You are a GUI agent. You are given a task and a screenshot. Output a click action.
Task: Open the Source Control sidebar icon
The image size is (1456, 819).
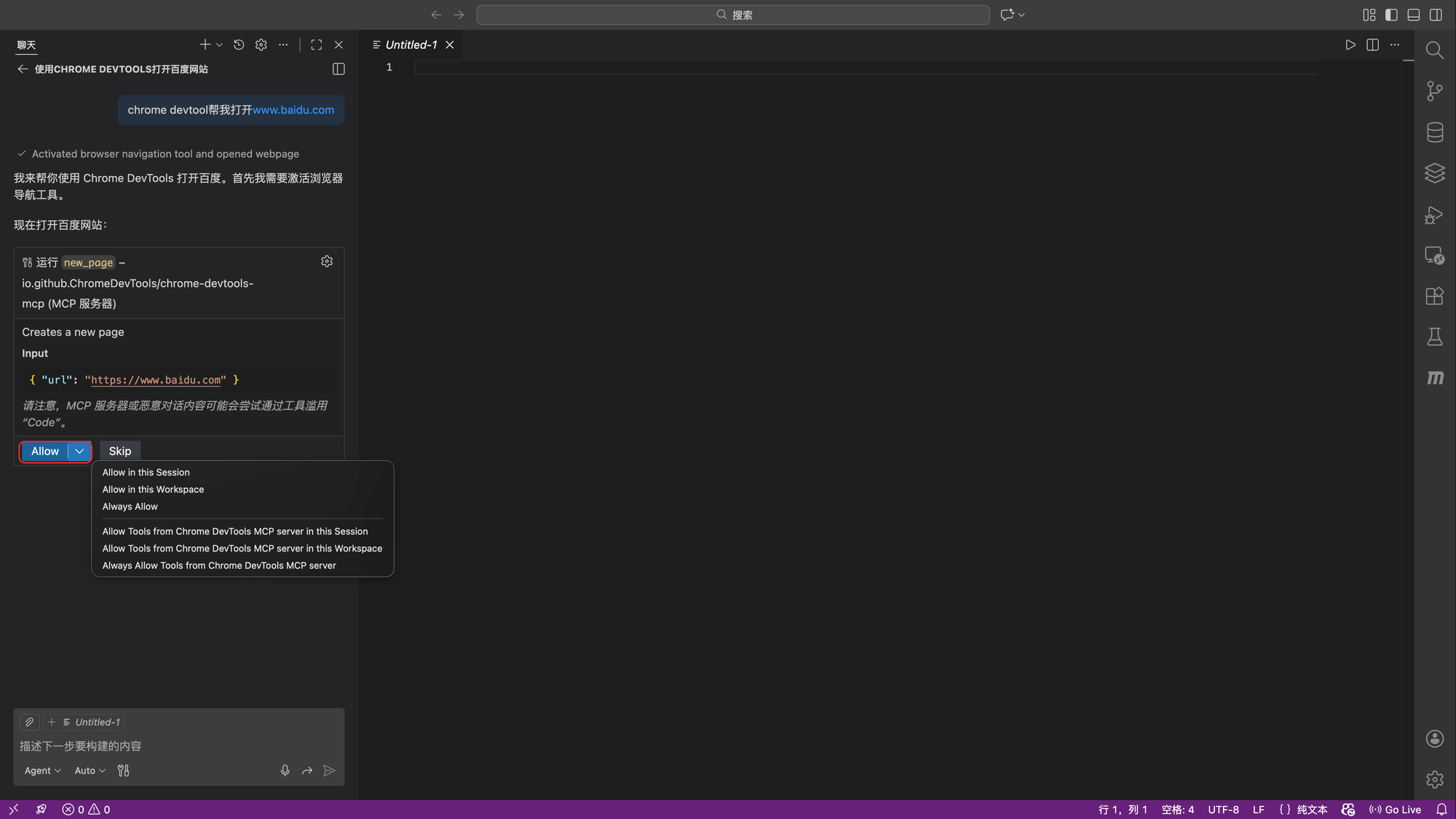point(1434,91)
